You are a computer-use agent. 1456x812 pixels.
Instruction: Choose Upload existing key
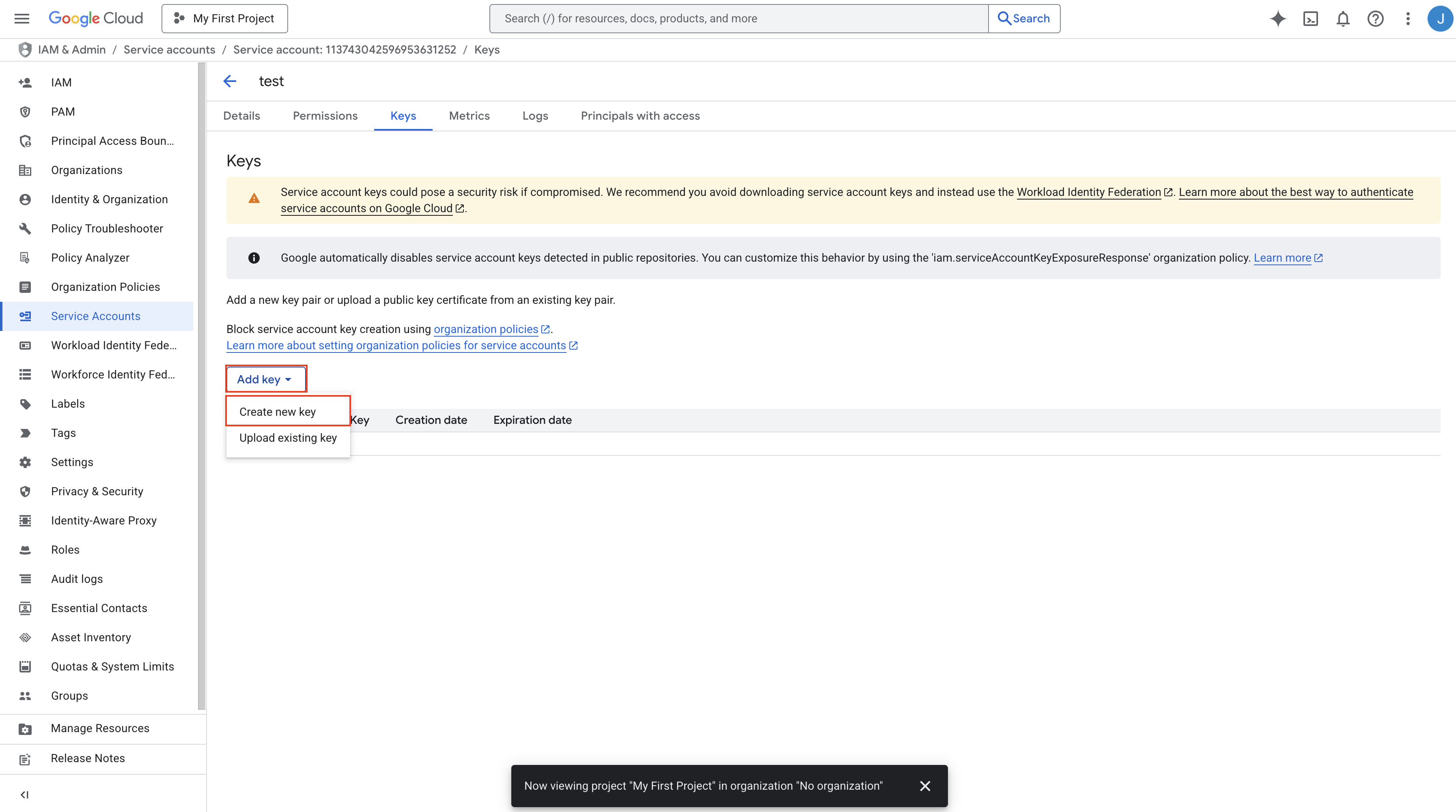pyautogui.click(x=288, y=438)
